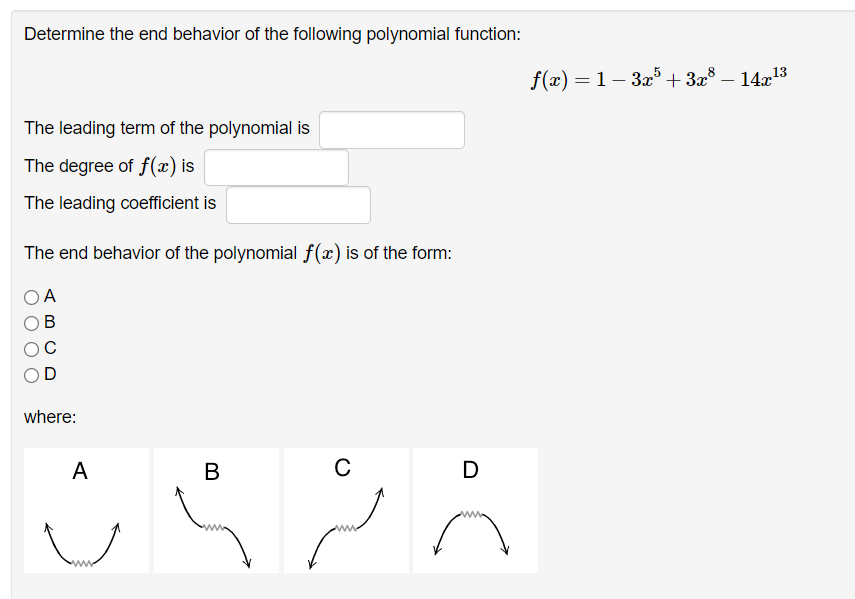Viewport: 855px width, 599px height.
Task: Click the polynomial equation f(x) text
Action: tap(660, 78)
